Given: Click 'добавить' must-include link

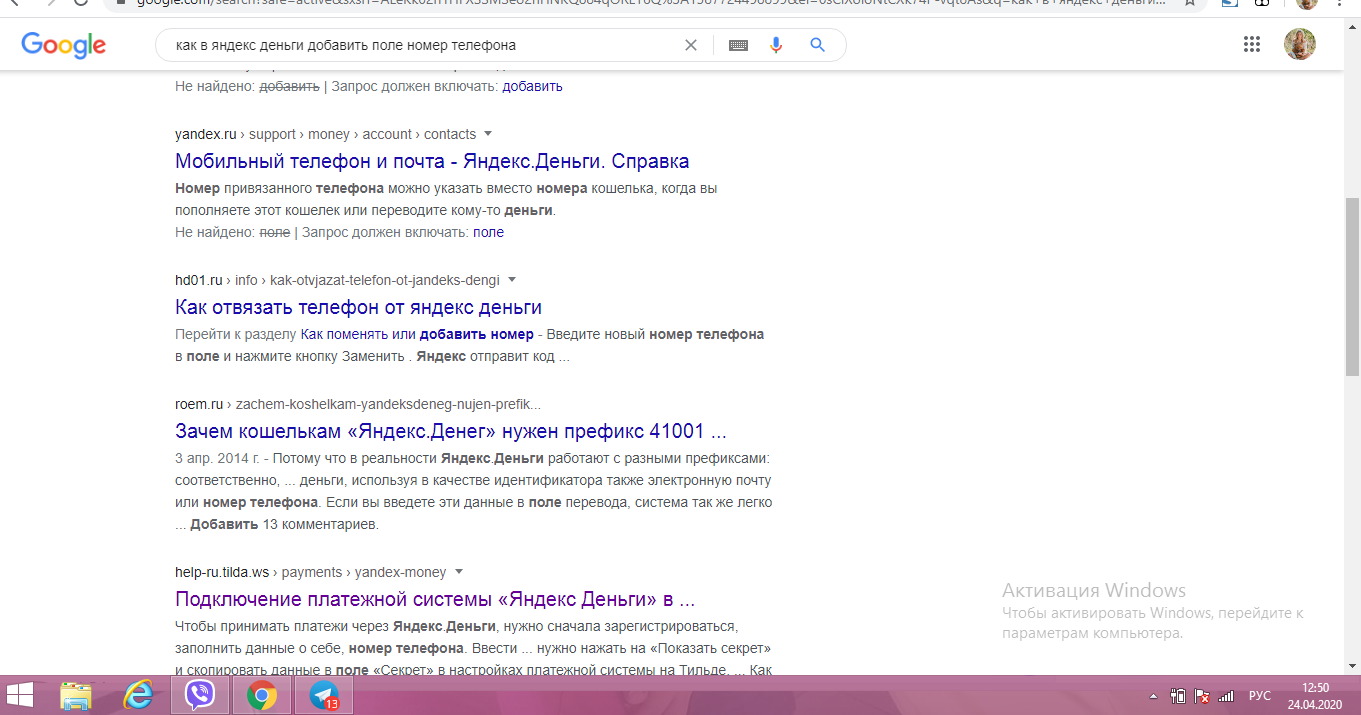Looking at the screenshot, I should (x=532, y=86).
